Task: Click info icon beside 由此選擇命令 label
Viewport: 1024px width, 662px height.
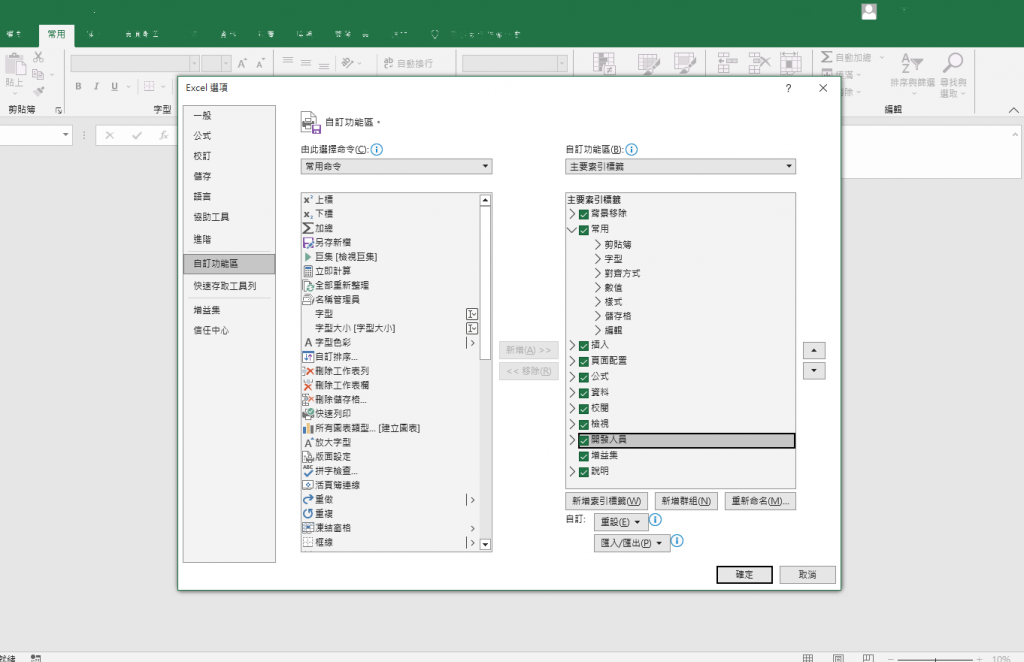Action: (377, 150)
